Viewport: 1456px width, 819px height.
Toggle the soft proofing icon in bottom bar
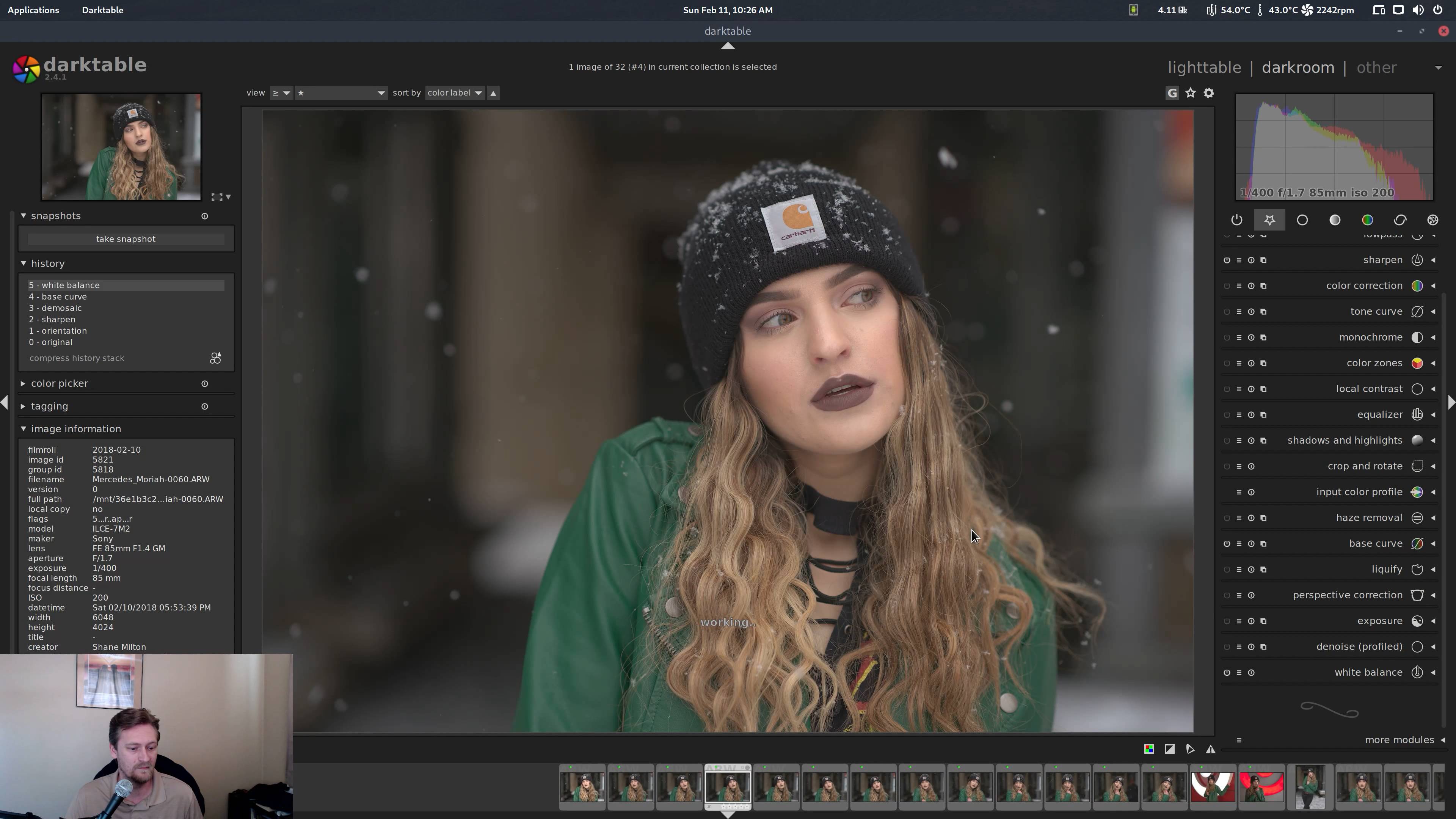[1190, 749]
